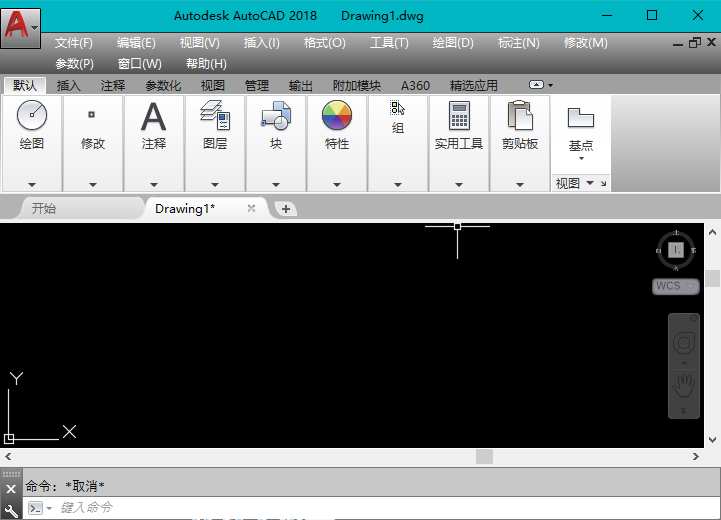Viewport: 721px width, 520px height.
Task: Open the 图层 (Layers) panel icon
Action: coord(215,115)
